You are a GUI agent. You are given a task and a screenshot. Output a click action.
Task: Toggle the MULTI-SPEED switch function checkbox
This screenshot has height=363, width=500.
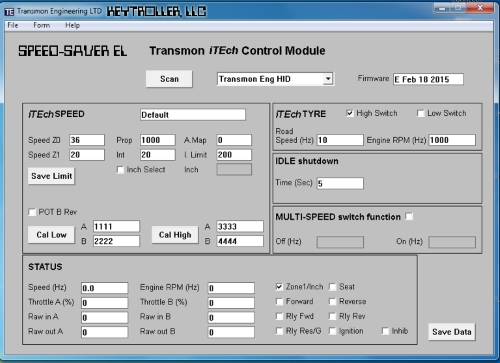pyautogui.click(x=409, y=216)
